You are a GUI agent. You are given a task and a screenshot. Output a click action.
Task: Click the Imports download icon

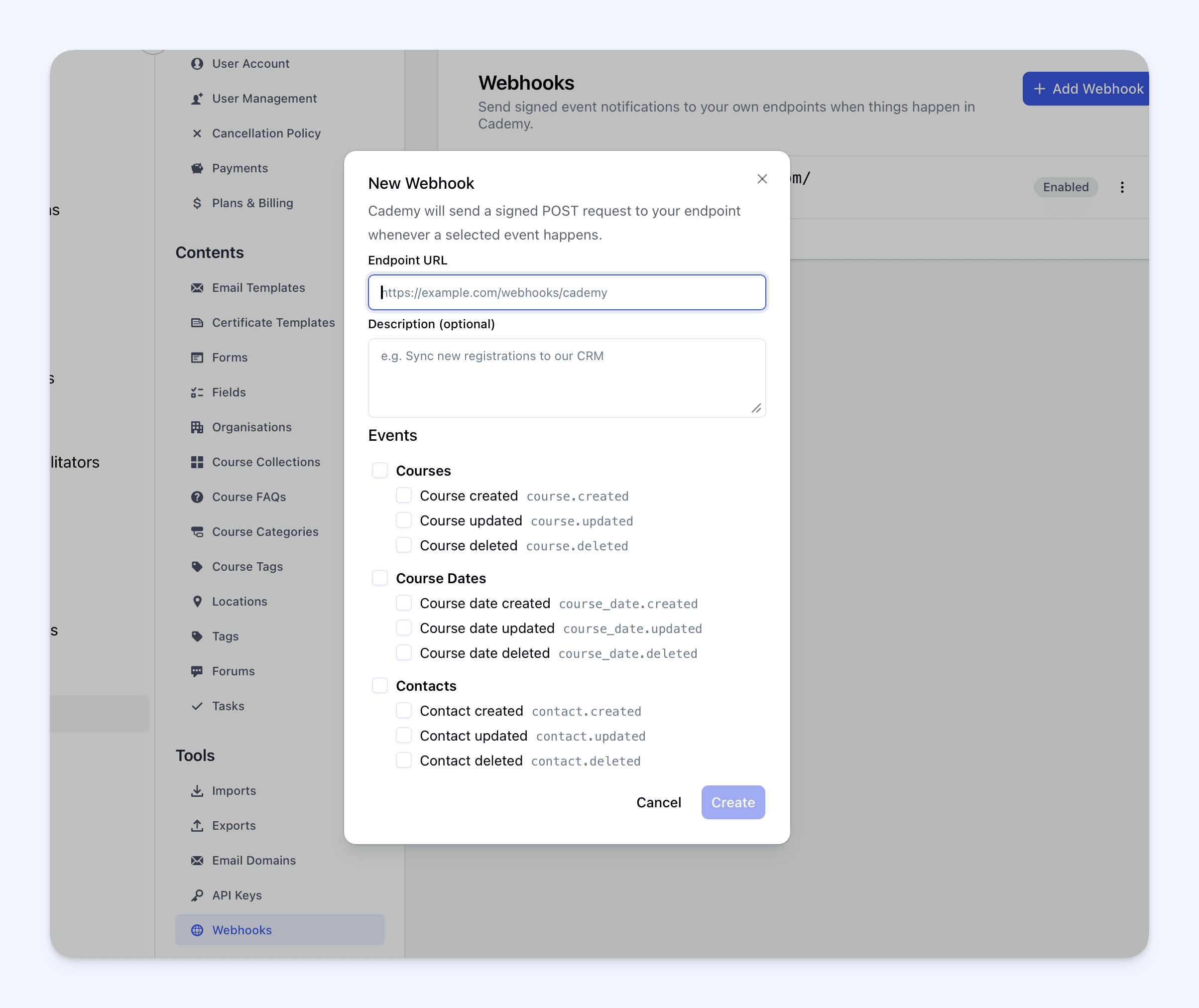pyautogui.click(x=197, y=790)
